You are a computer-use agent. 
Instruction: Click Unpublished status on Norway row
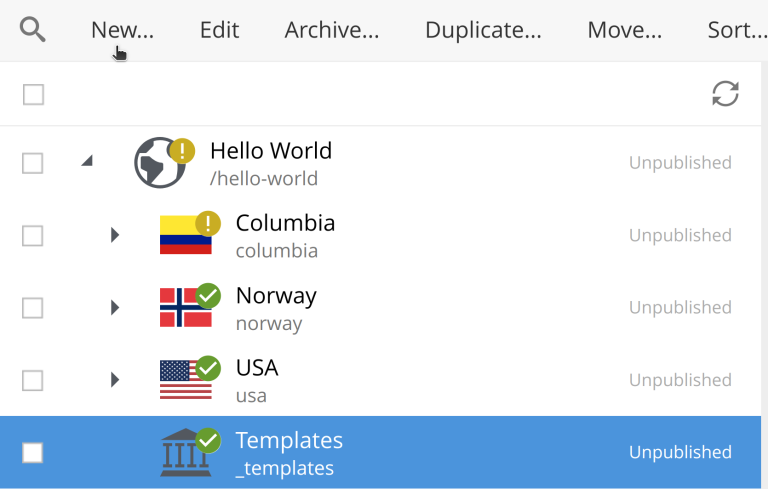[680, 307]
